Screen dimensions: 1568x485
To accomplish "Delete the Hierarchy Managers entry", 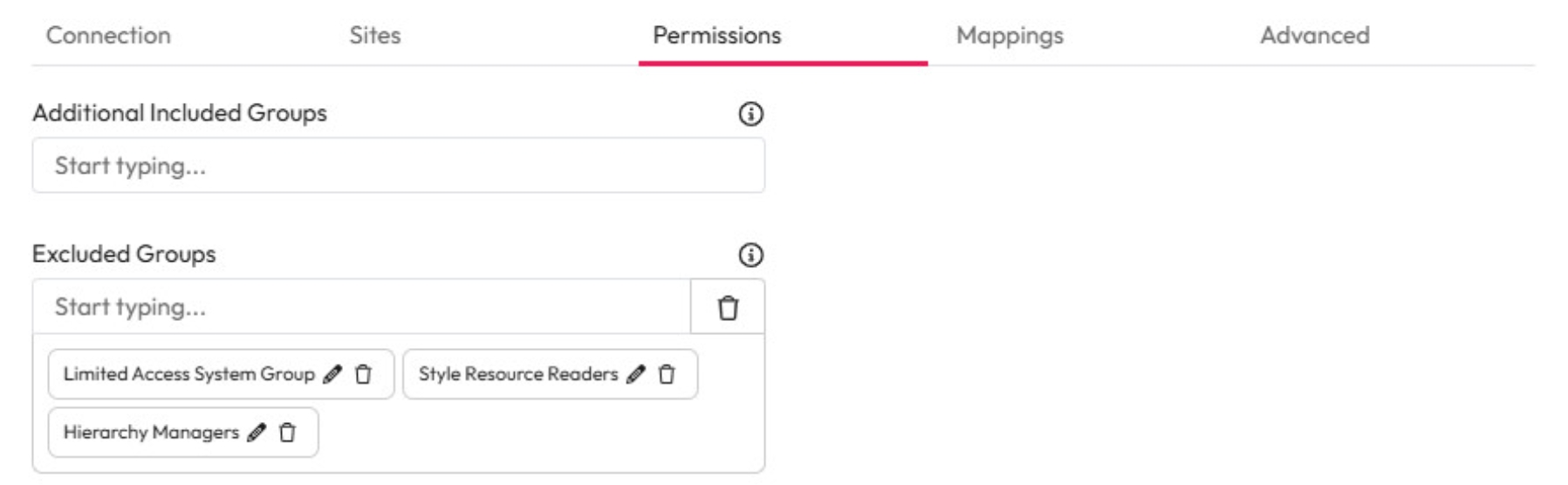I will (288, 433).
